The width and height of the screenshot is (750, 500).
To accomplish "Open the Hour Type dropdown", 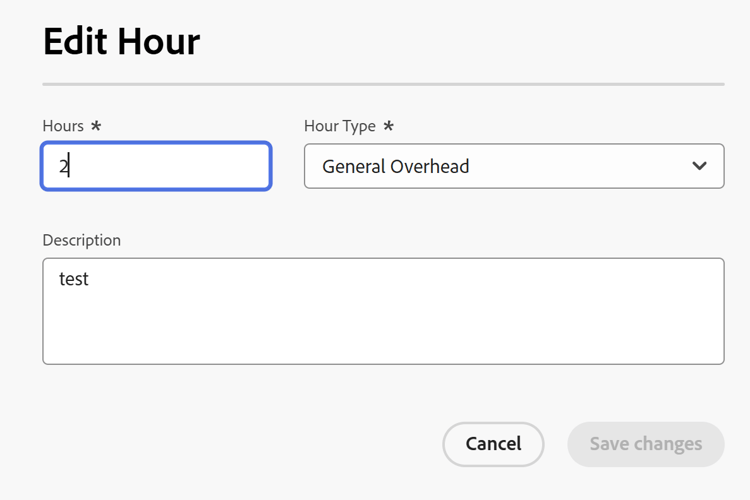I will [x=513, y=166].
